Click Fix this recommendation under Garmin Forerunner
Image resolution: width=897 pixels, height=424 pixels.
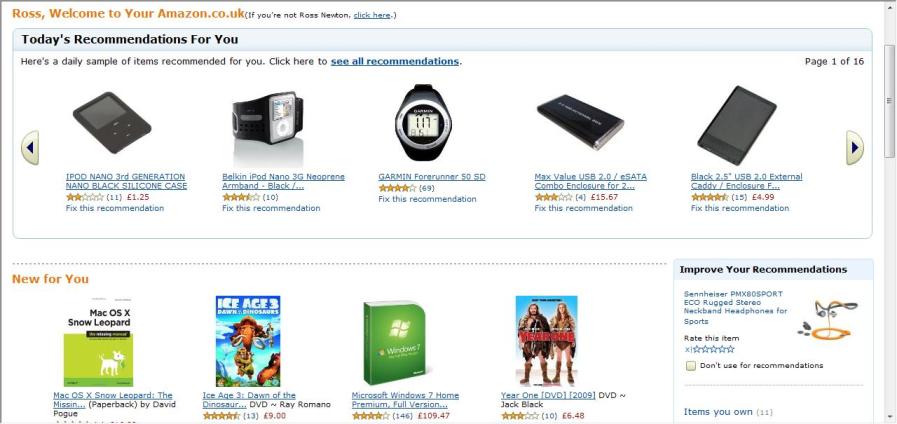click(x=427, y=199)
